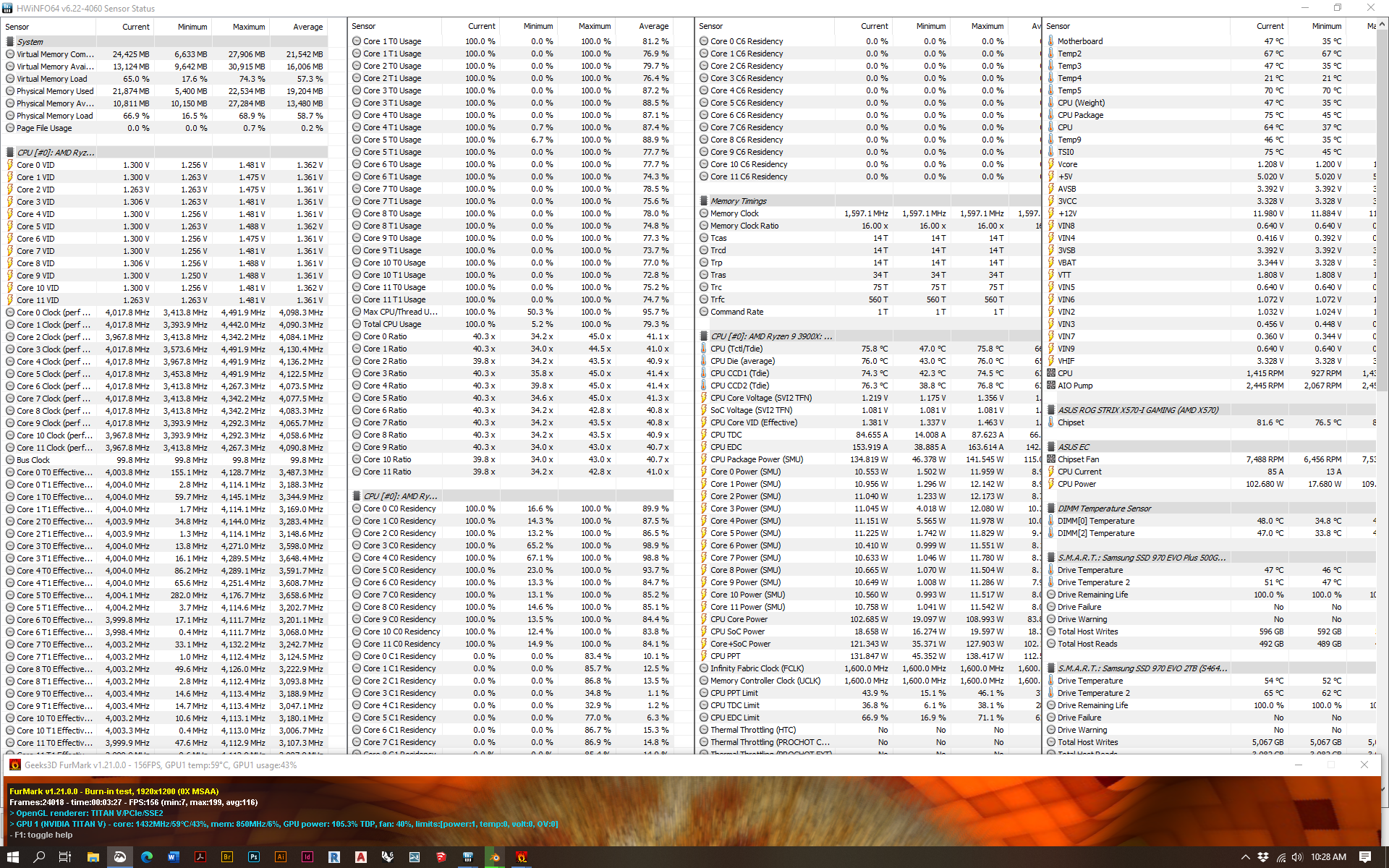Launch Adobe Illustrator from the taskbar
Image resolution: width=1389 pixels, height=868 pixels.
coord(281,857)
